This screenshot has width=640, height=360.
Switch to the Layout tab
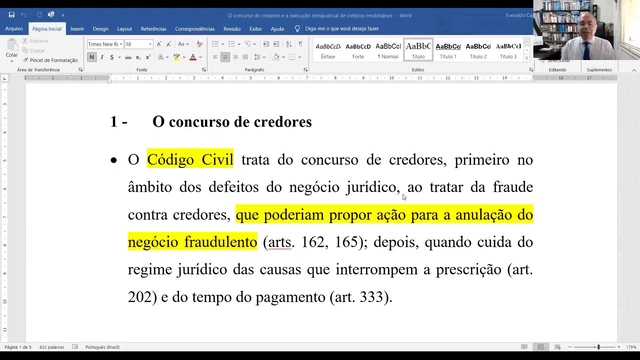pyautogui.click(x=124, y=29)
